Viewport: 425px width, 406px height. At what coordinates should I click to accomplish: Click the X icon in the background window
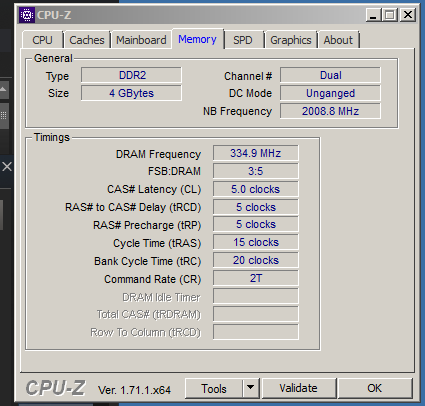(x=7, y=166)
